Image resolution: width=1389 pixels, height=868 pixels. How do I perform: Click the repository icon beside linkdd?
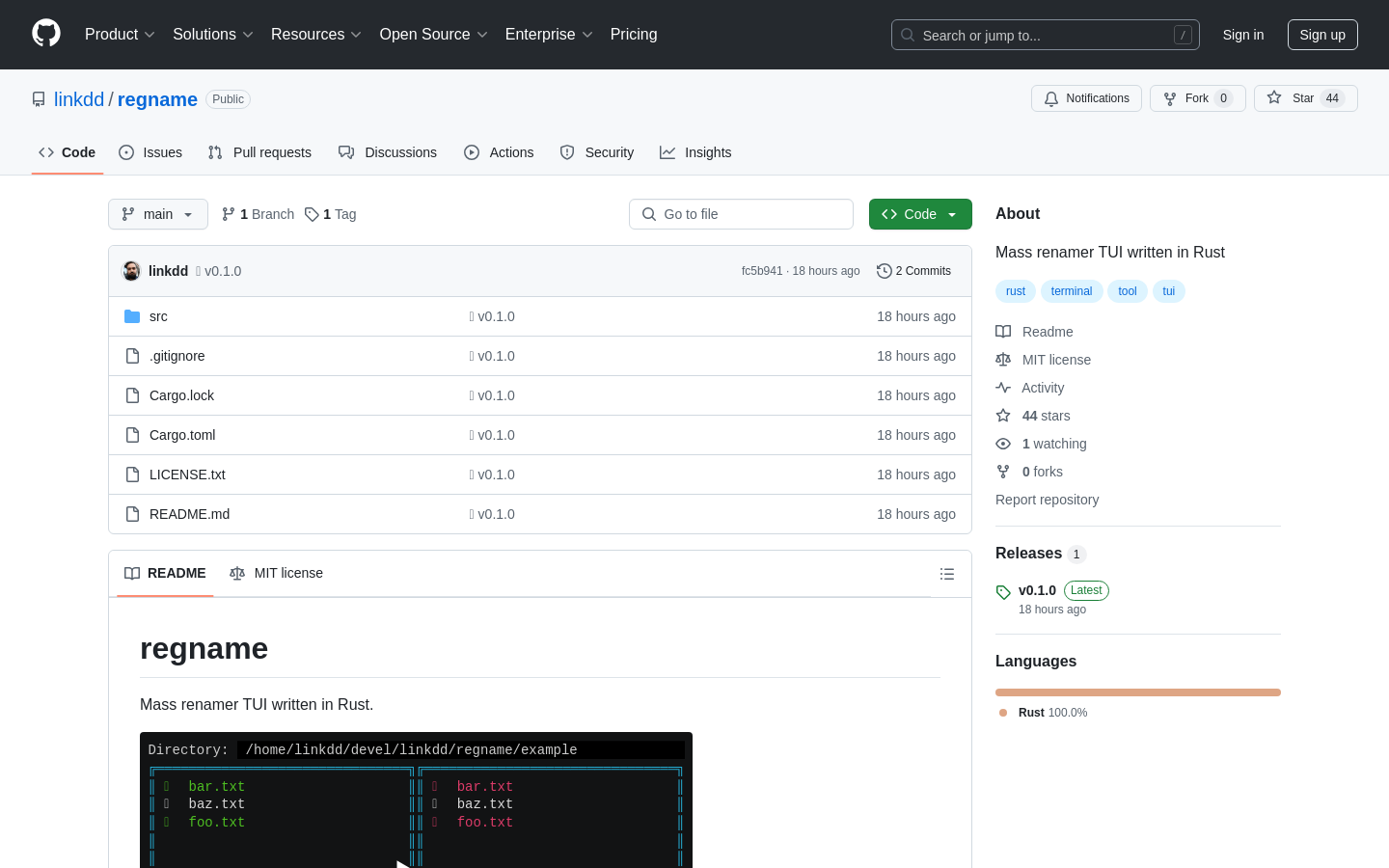(x=39, y=99)
